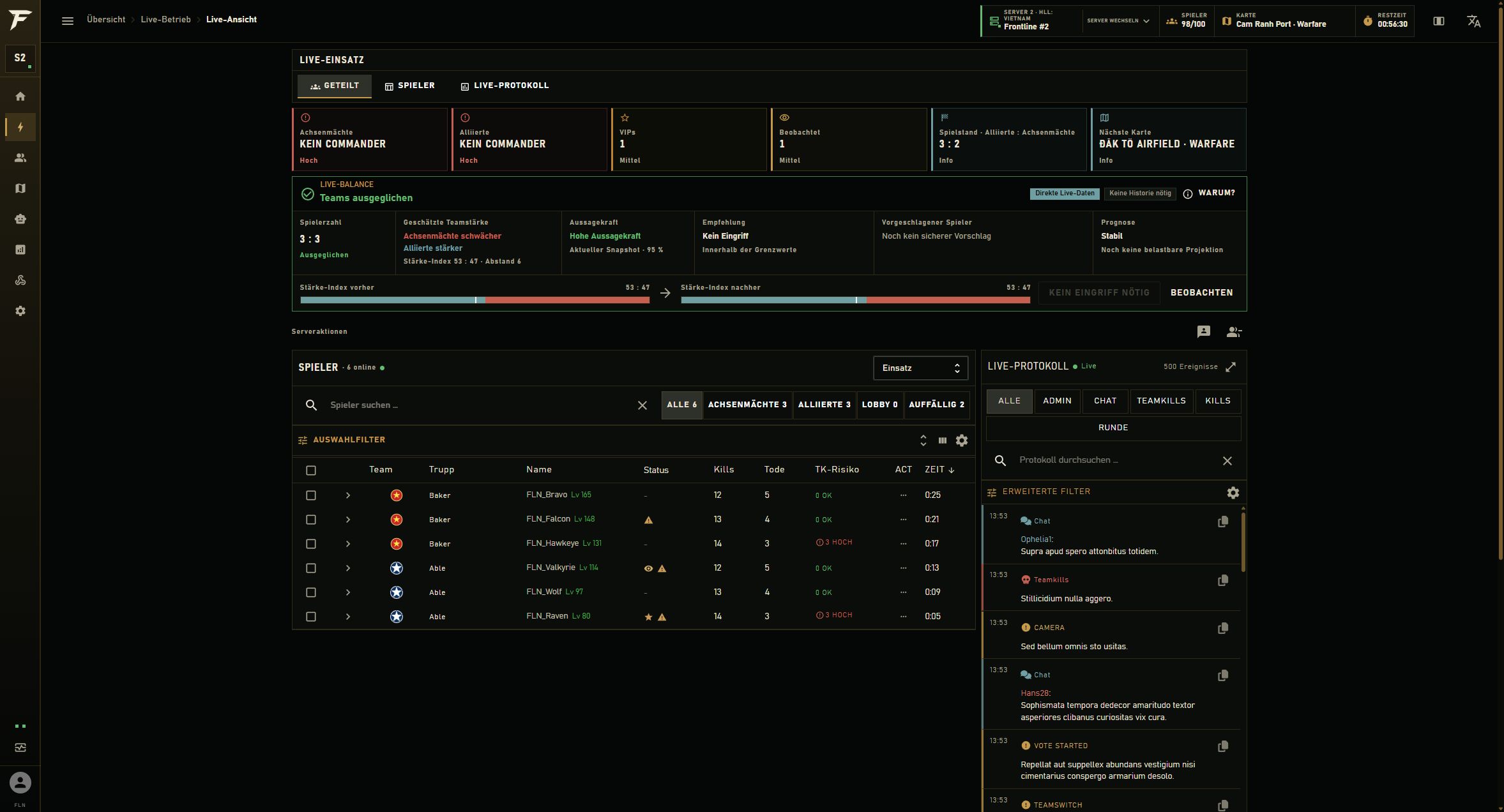Filter players by Auffällig 2
Screen dimensions: 1504x812
[x=936, y=405]
